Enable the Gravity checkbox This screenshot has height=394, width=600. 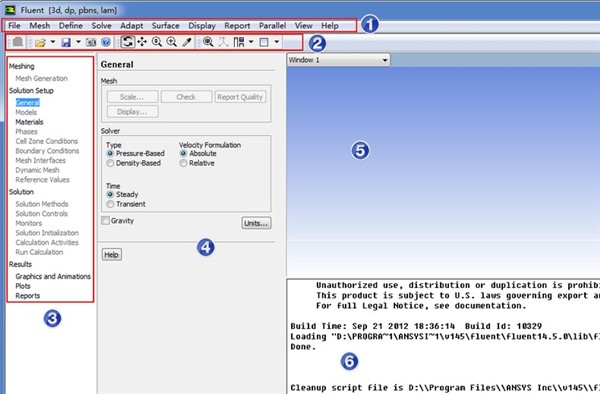pos(106,220)
